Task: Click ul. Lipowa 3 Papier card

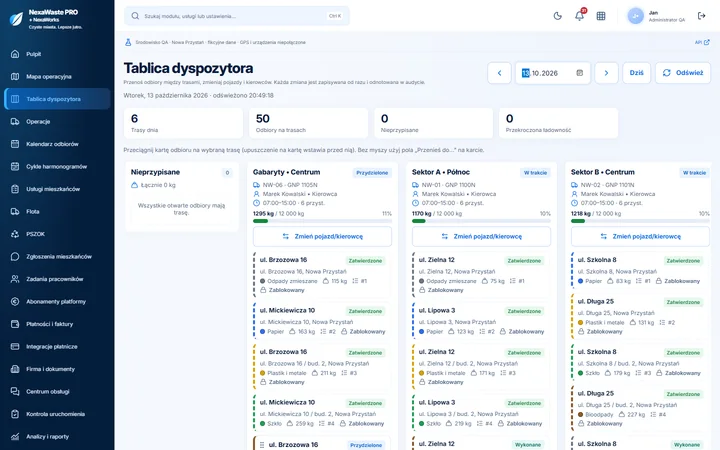Action: (x=481, y=321)
